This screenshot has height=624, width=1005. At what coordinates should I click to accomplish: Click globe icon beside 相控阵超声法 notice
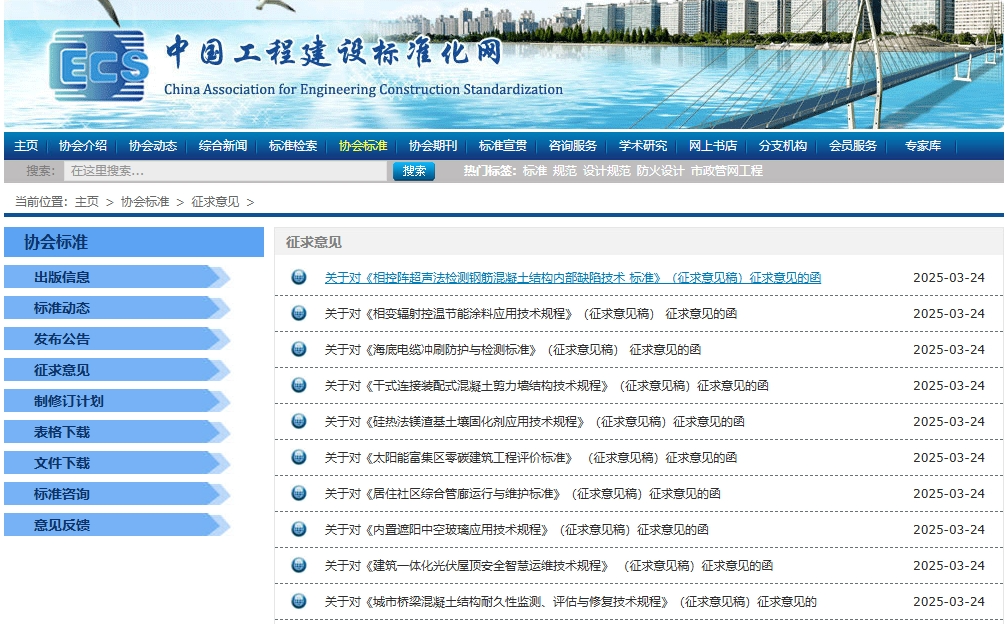(298, 277)
